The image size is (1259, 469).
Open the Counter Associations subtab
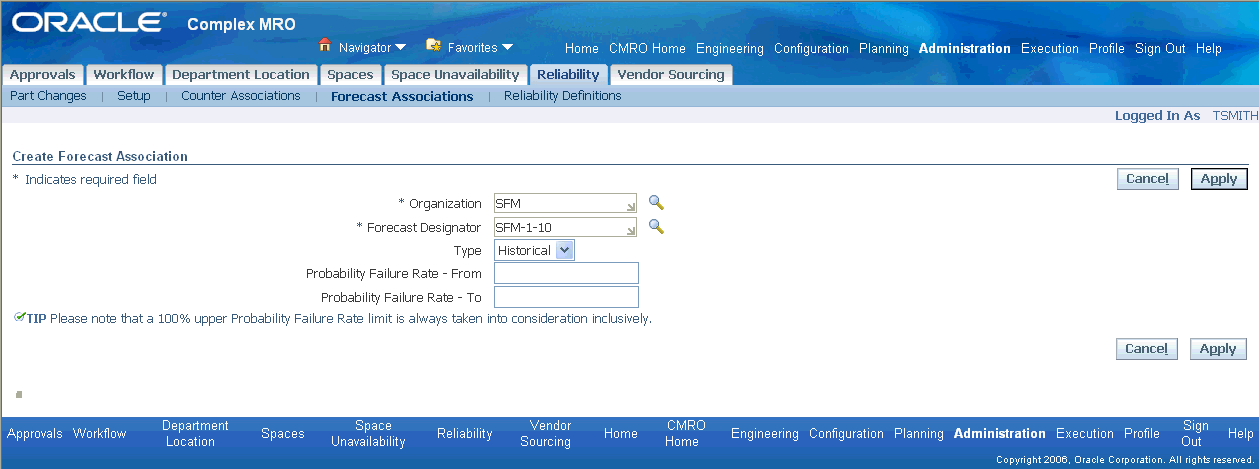[241, 96]
